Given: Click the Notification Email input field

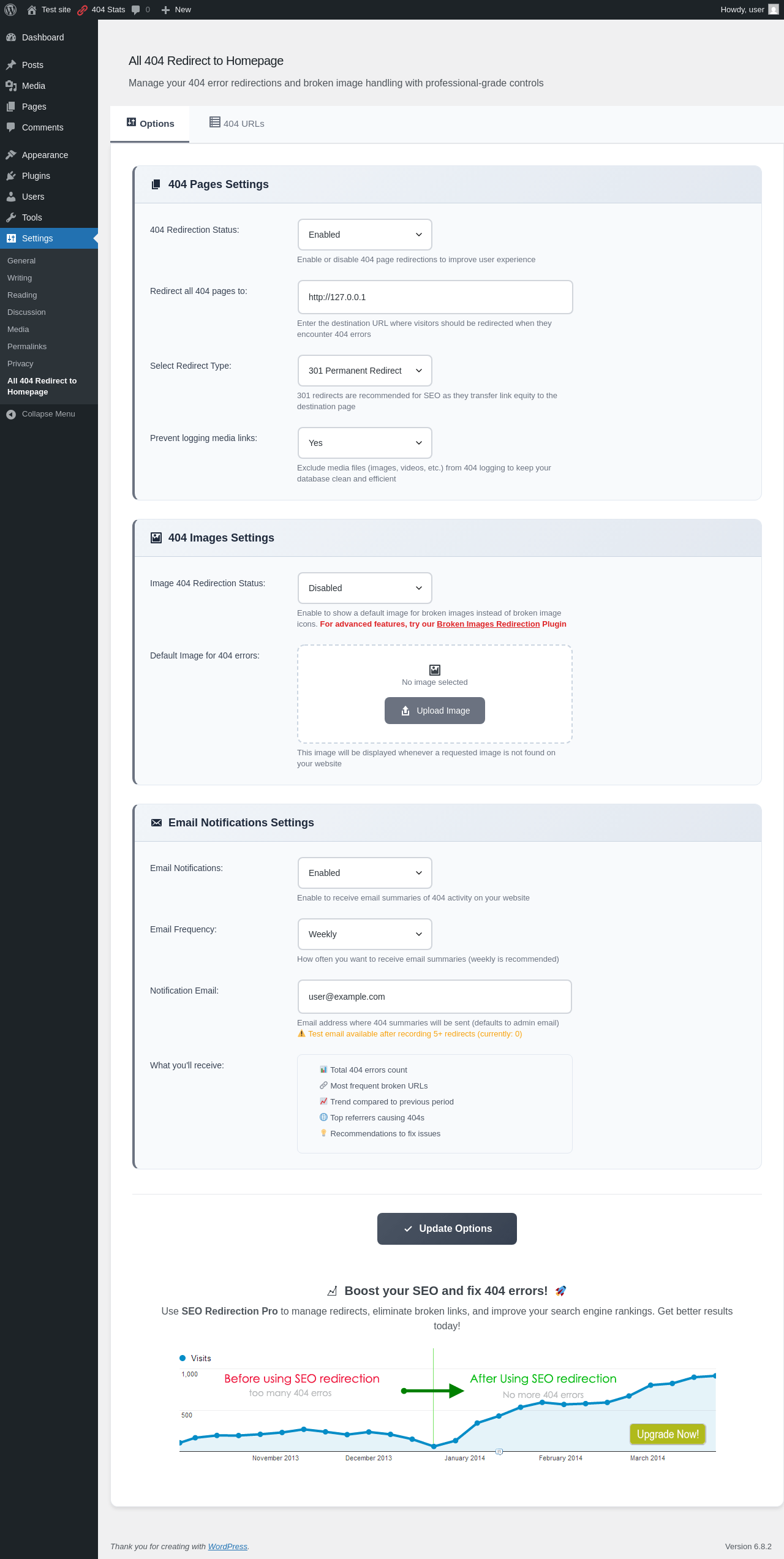Looking at the screenshot, I should (x=435, y=997).
